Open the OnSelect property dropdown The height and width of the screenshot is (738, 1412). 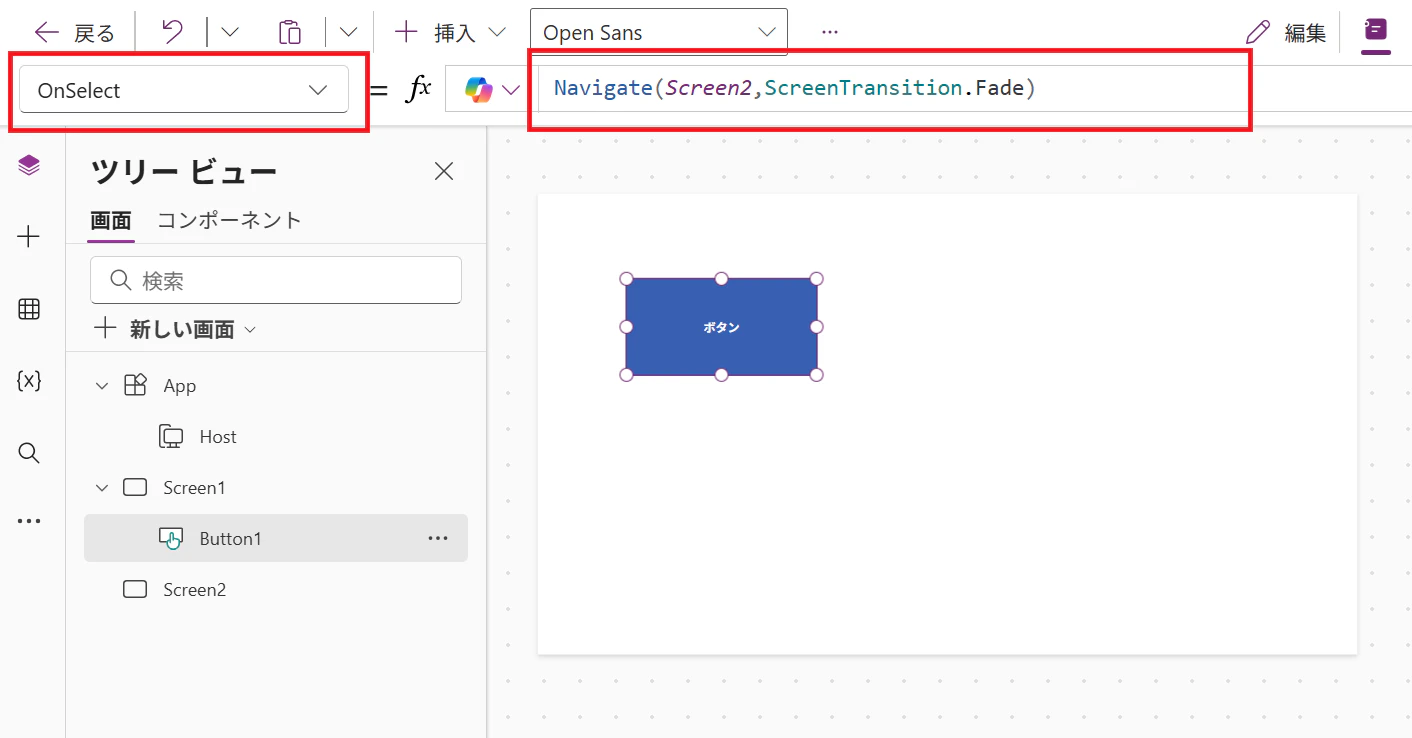click(184, 90)
